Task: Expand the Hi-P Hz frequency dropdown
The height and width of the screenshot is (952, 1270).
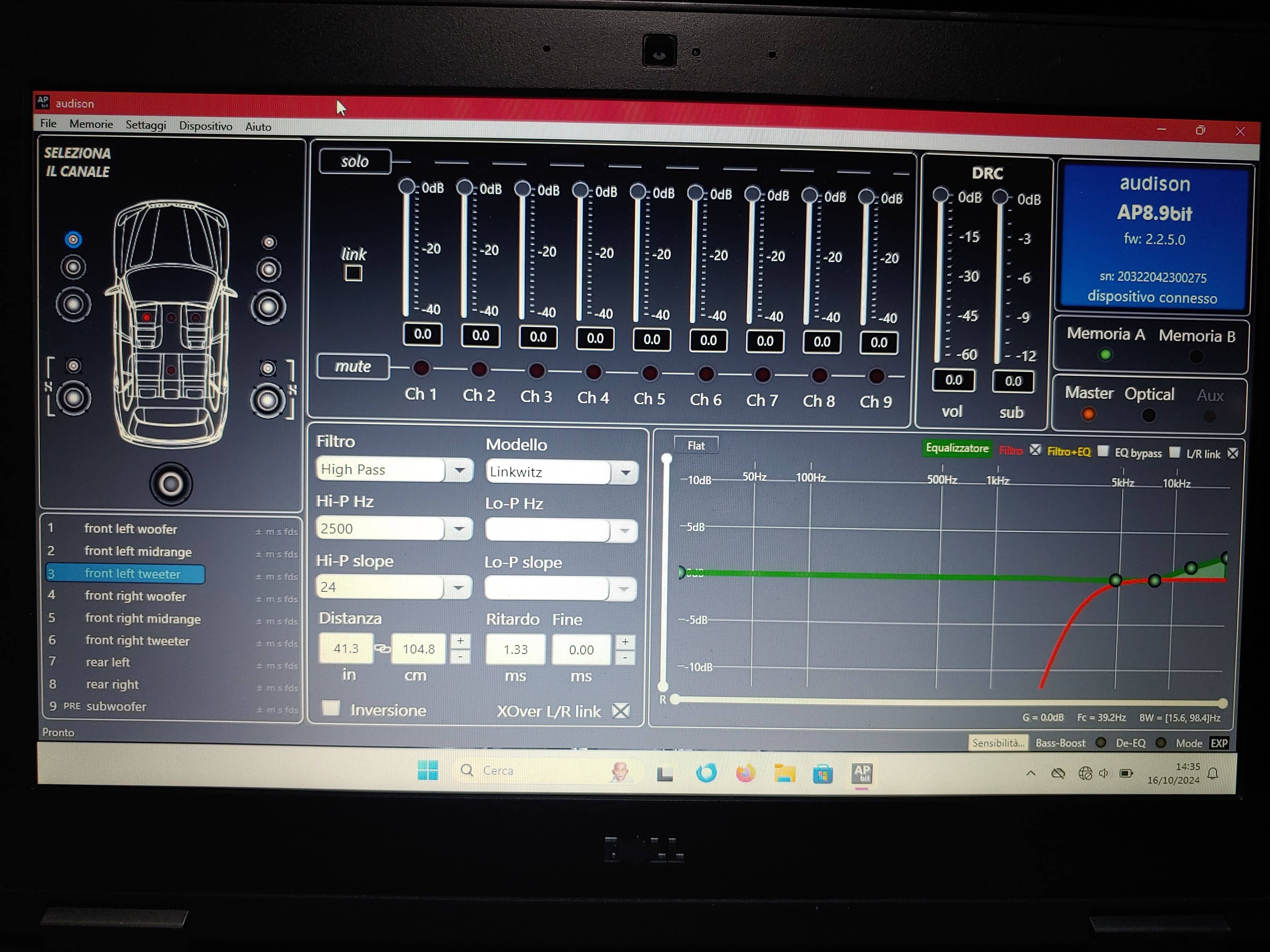Action: tap(459, 529)
